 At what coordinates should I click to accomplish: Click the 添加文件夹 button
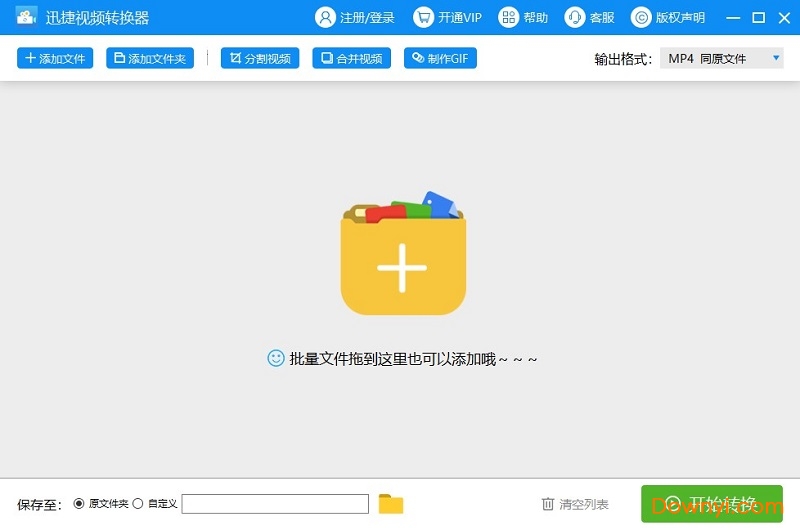coord(150,59)
